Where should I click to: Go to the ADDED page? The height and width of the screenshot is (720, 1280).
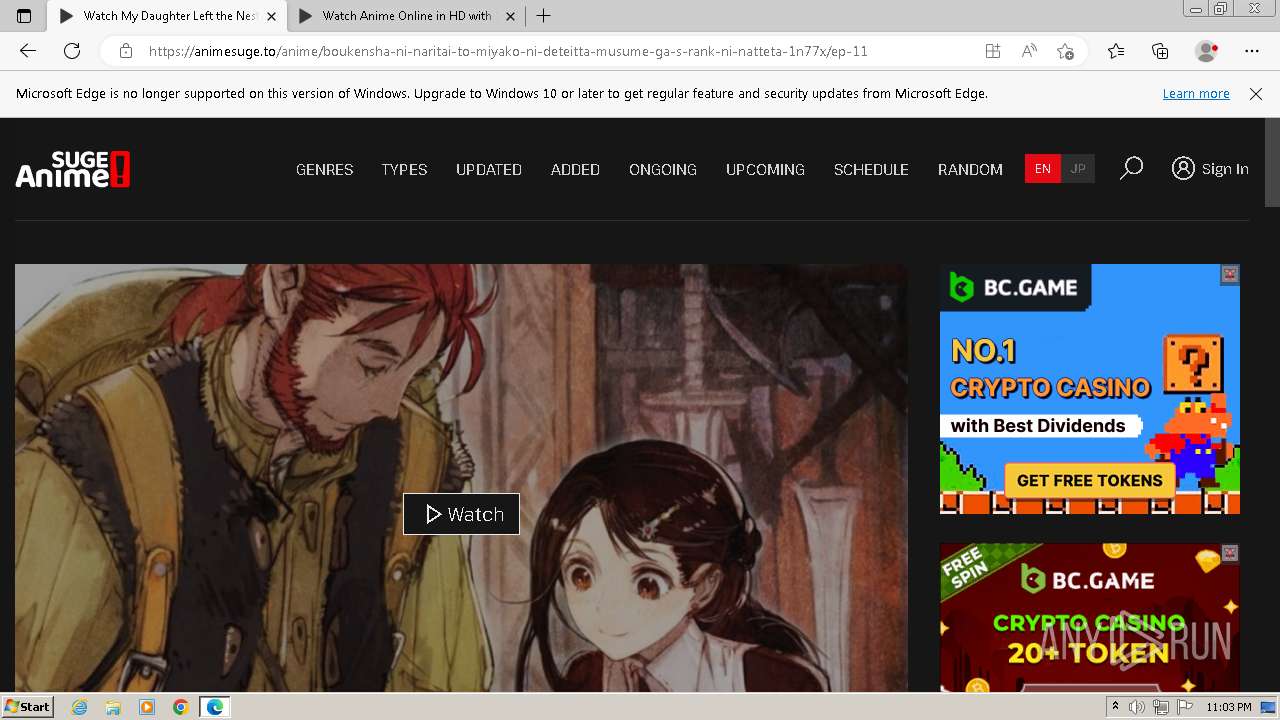point(575,169)
